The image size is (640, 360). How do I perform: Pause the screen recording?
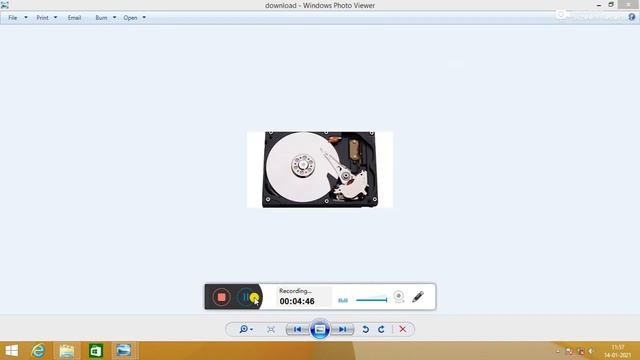245,297
